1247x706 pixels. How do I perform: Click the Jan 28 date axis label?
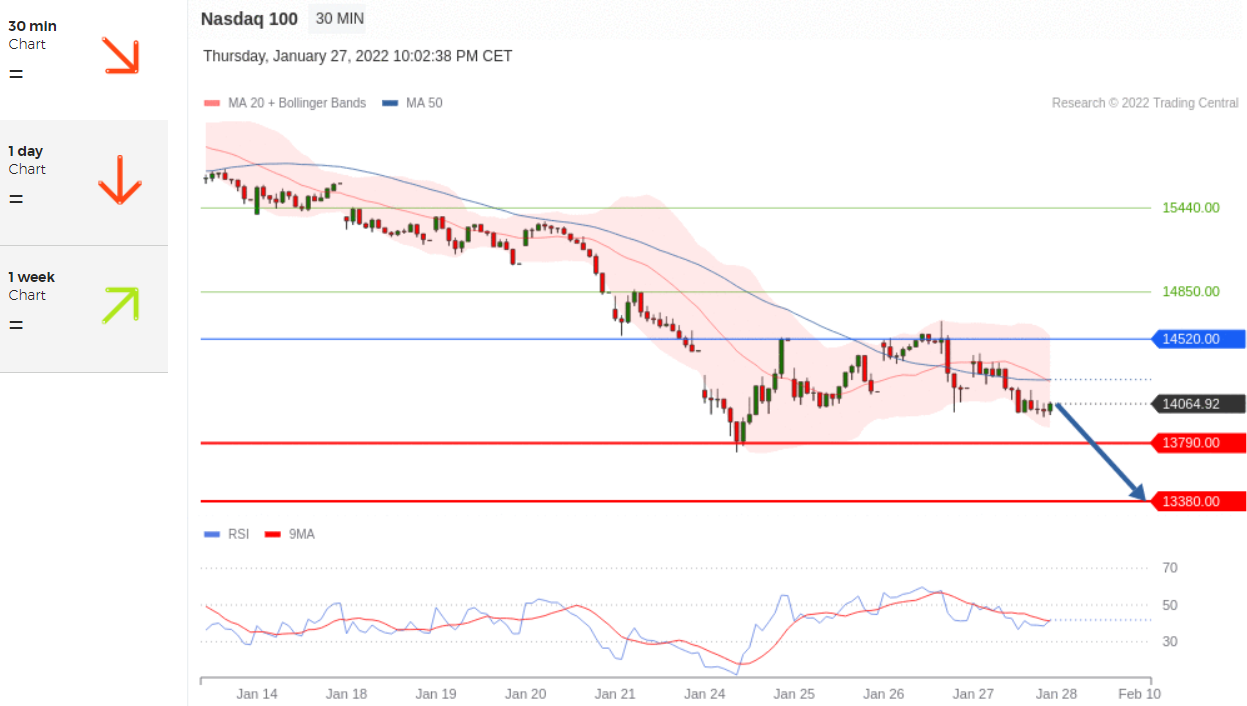[x=1056, y=693]
